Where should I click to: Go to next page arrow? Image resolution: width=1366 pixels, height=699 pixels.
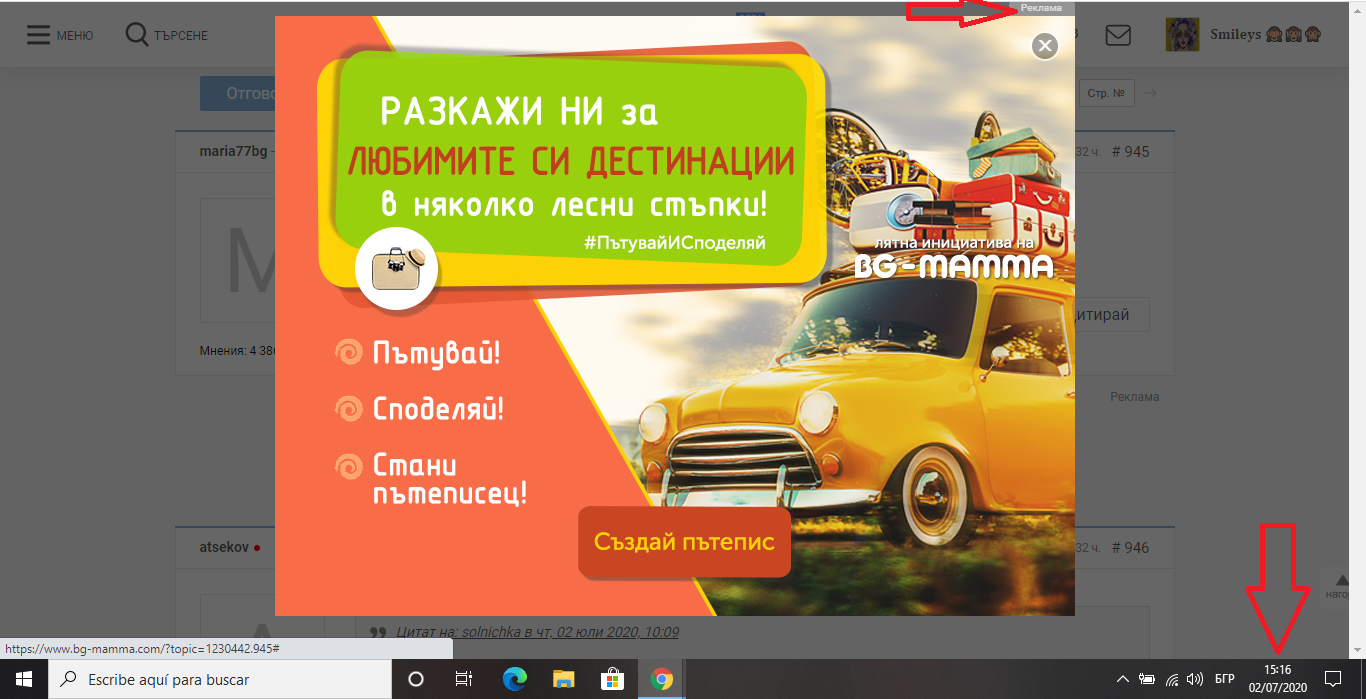click(x=1150, y=93)
